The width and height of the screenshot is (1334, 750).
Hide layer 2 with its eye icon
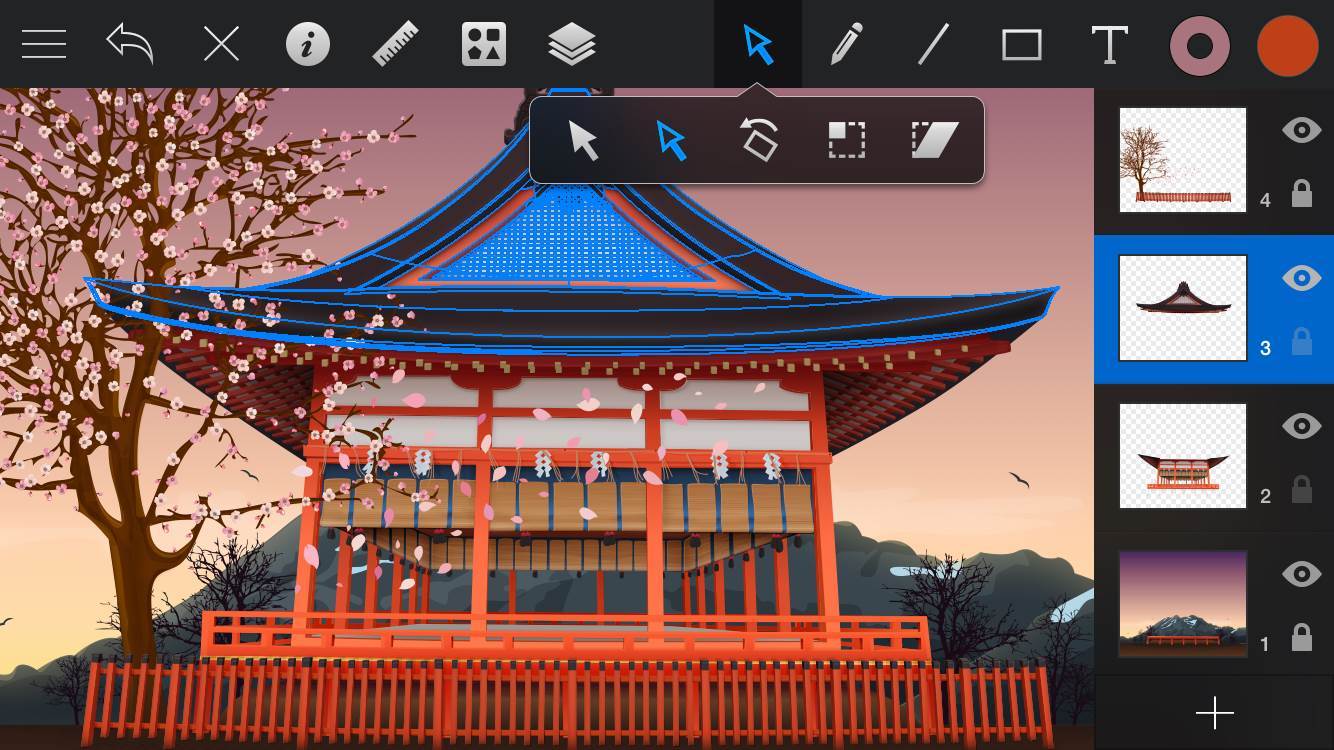(x=1301, y=426)
